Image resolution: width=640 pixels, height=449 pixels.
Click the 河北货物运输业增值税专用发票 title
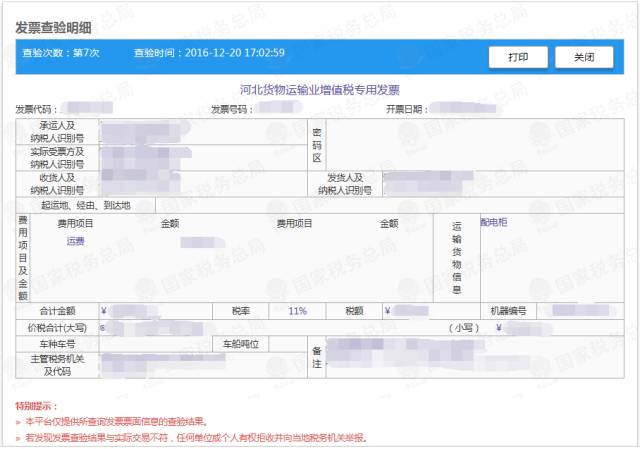320,90
